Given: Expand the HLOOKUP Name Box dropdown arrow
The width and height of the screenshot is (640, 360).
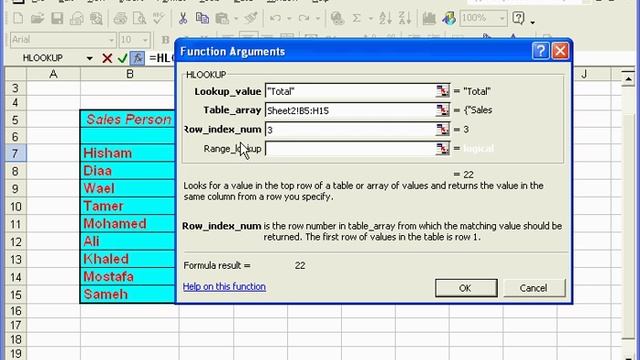Looking at the screenshot, I should [x=89, y=58].
